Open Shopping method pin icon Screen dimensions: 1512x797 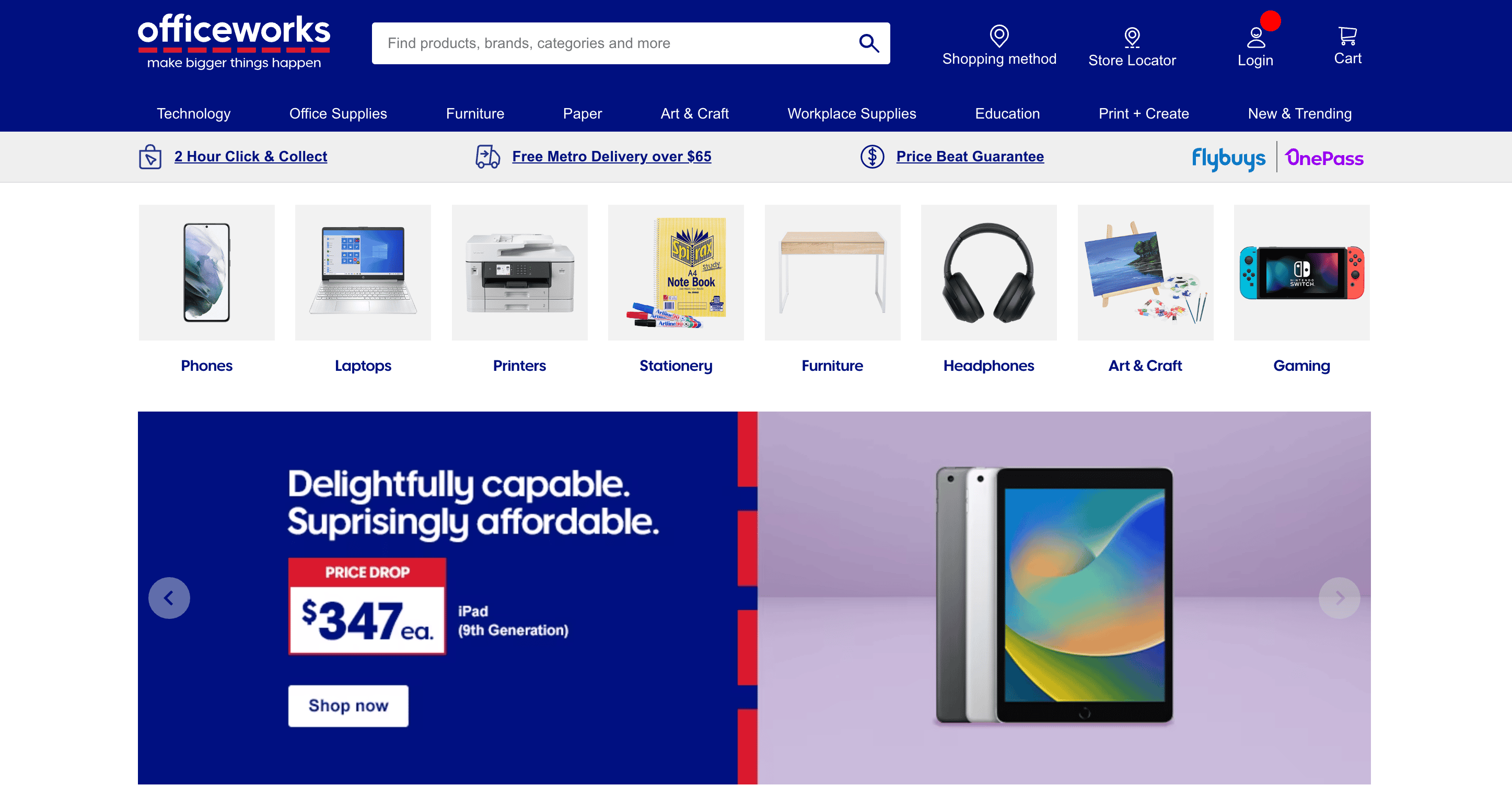click(999, 36)
